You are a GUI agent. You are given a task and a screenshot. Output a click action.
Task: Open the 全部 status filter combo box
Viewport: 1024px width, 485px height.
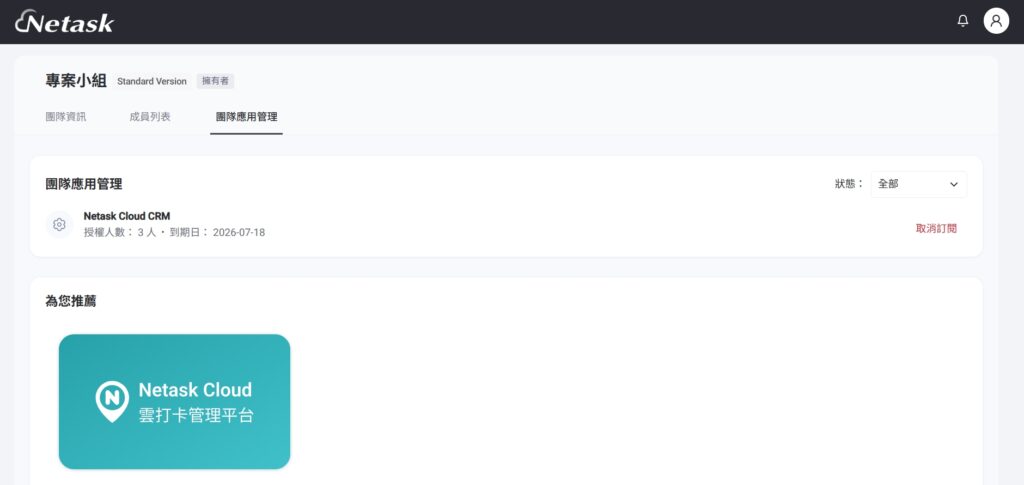point(918,184)
